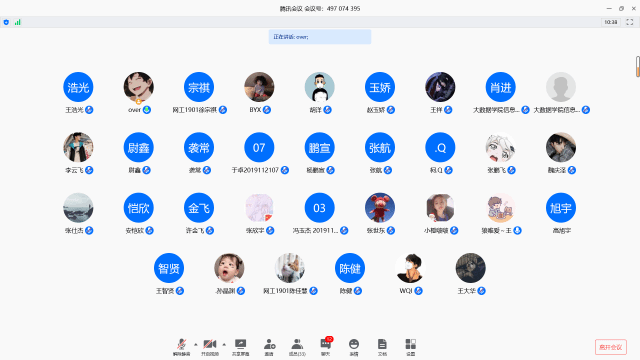The height and width of the screenshot is (360, 640).
Task: Open the invite (邀请) panel
Action: tap(269, 347)
